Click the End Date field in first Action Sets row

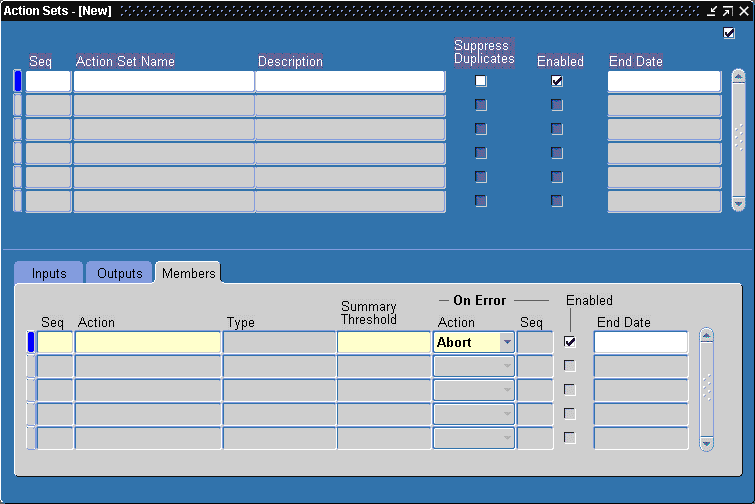coord(664,81)
